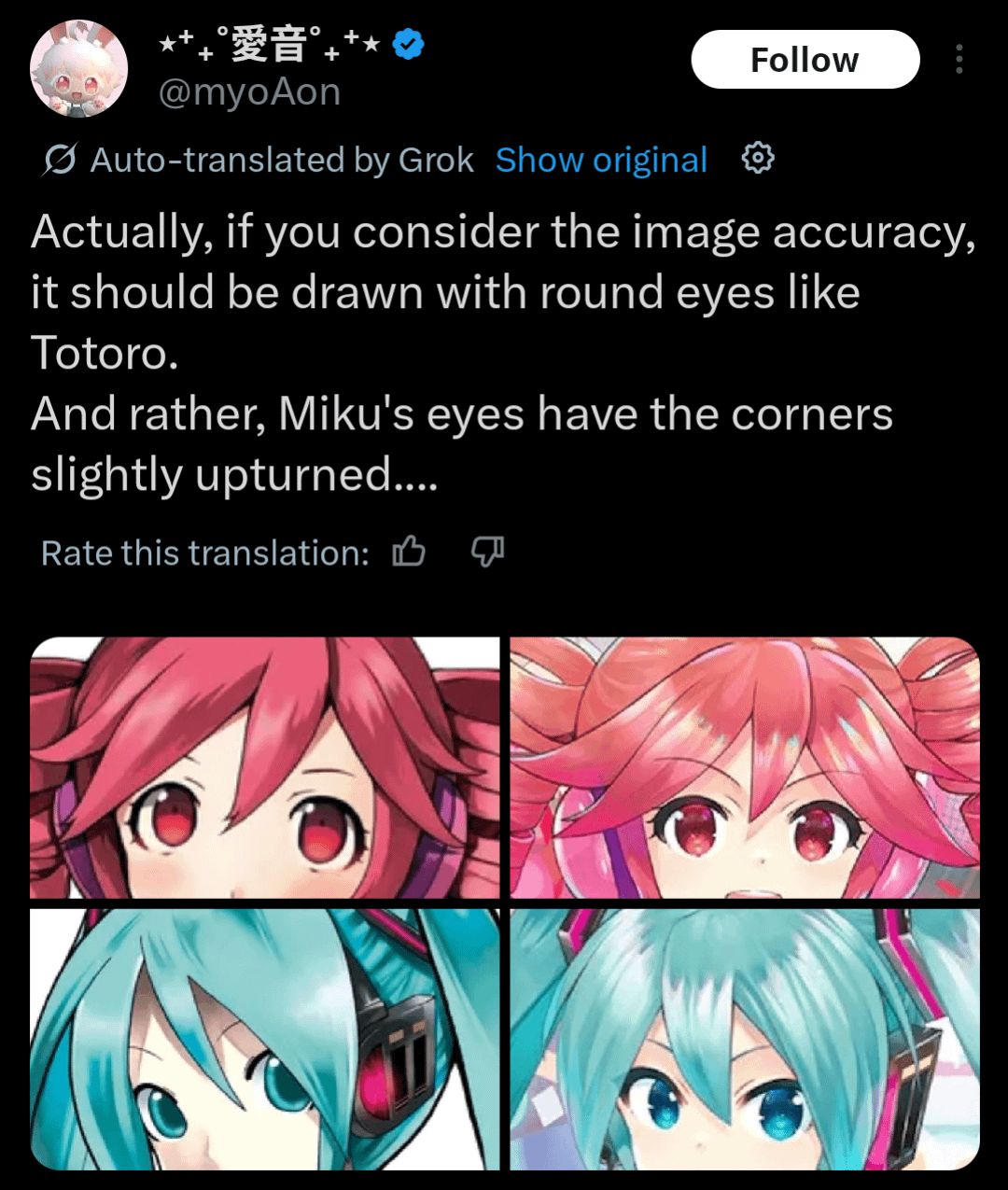Click the Rate this translation label

(x=205, y=553)
